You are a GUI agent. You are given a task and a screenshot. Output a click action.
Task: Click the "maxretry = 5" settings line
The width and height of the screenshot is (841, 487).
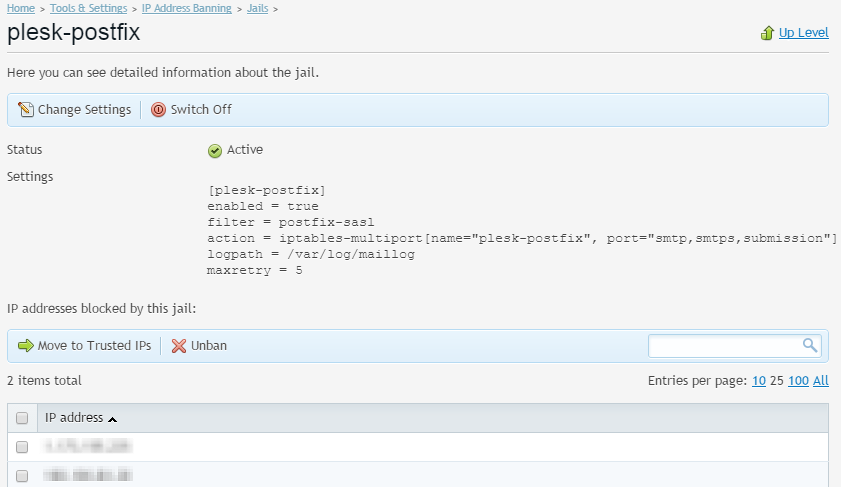(x=255, y=270)
